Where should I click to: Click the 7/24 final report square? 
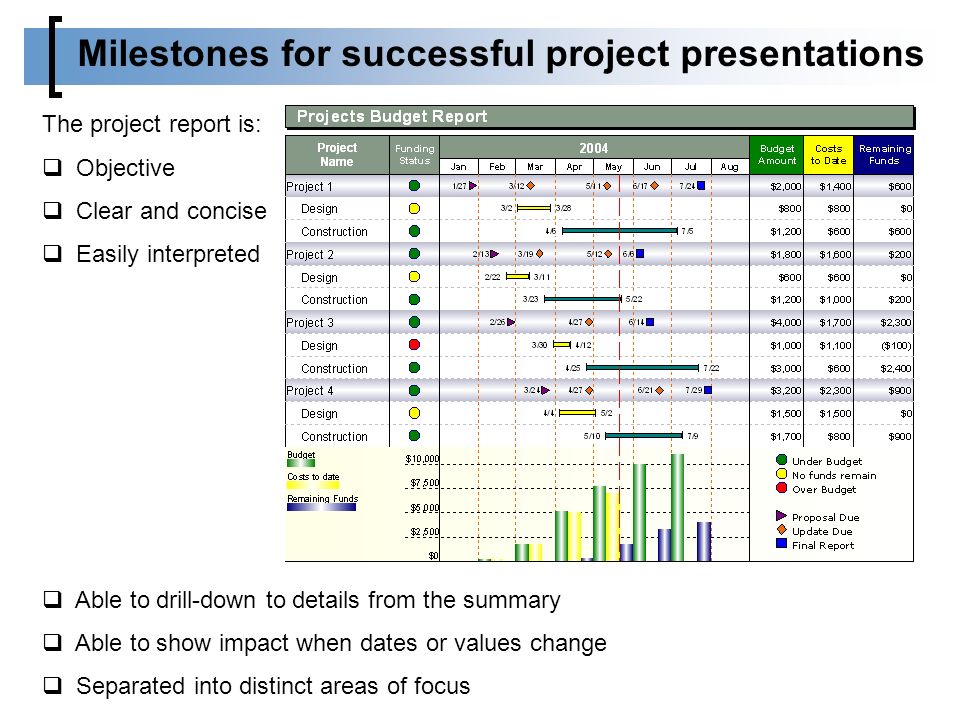(x=701, y=185)
